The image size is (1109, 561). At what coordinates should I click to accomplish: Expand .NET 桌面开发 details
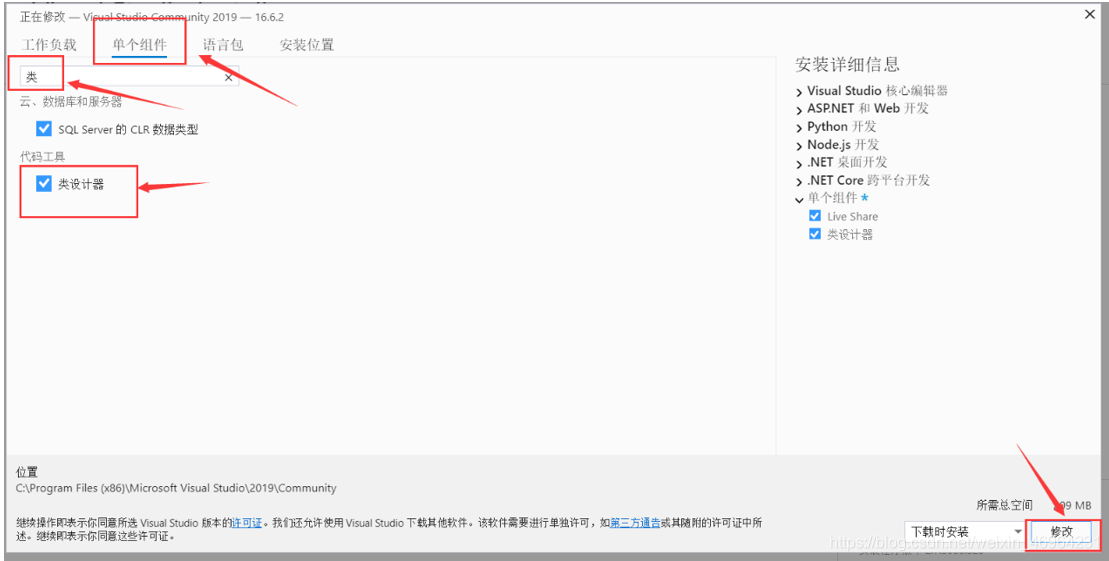click(x=799, y=163)
